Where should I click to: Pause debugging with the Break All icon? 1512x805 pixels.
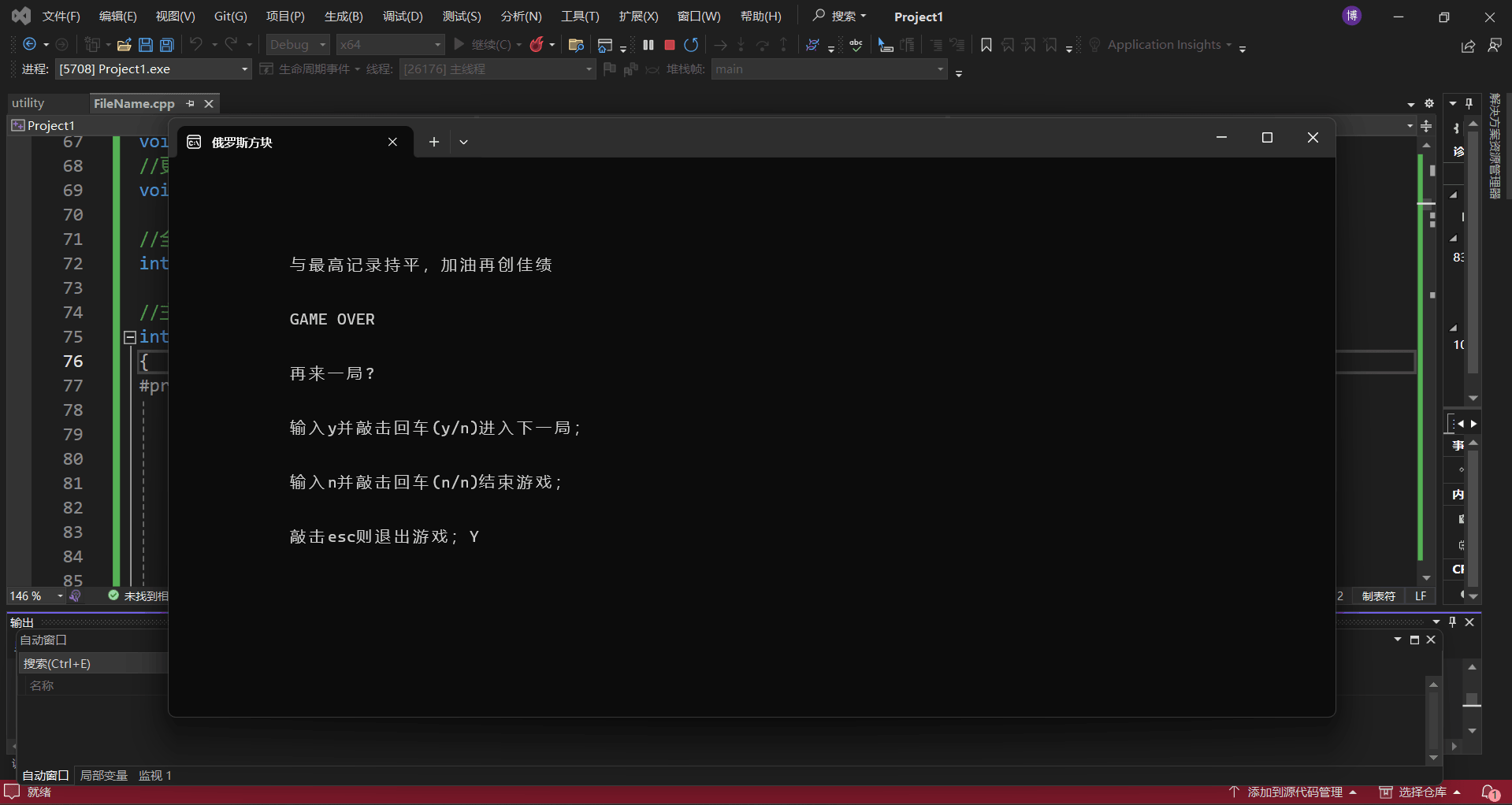pyautogui.click(x=648, y=45)
